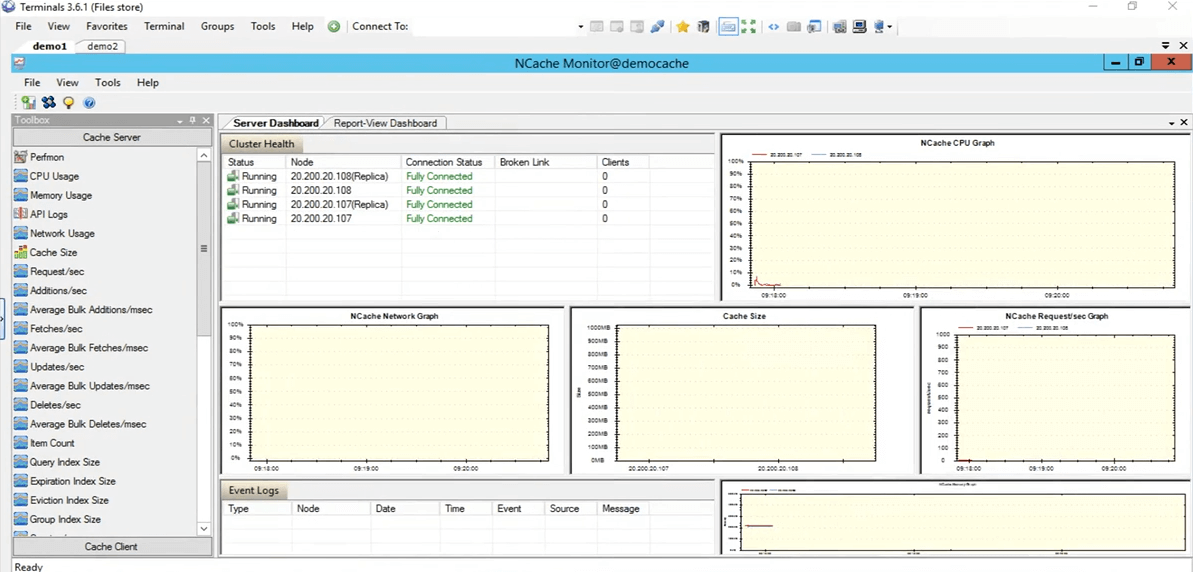Select the Server Dashboard tab
This screenshot has width=1193, height=572.
click(x=275, y=122)
